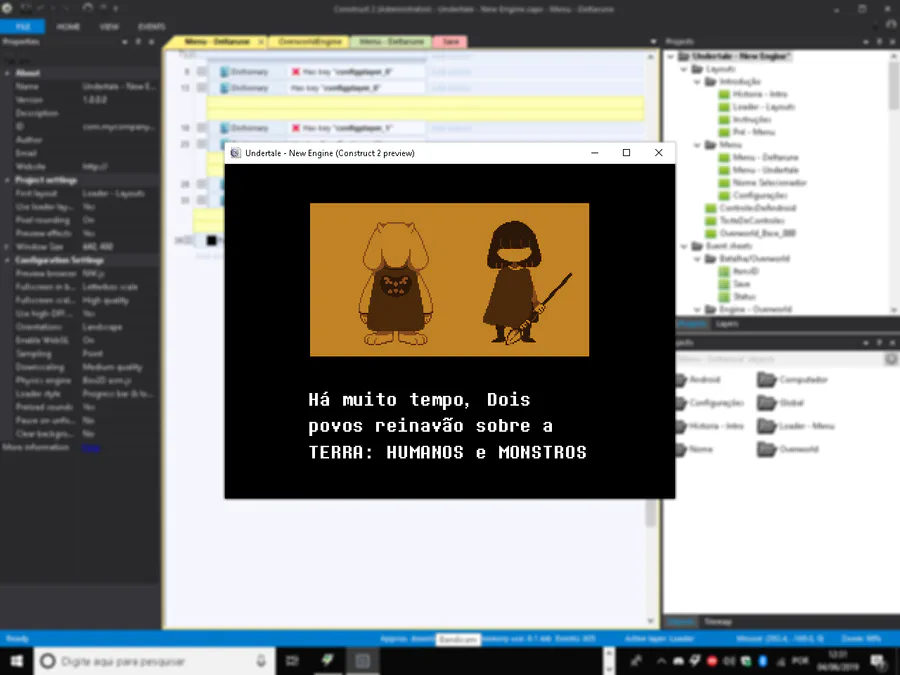This screenshot has width=900, height=675.
Task: Open História - Intro folder in Objects panel
Action: click(x=710, y=426)
